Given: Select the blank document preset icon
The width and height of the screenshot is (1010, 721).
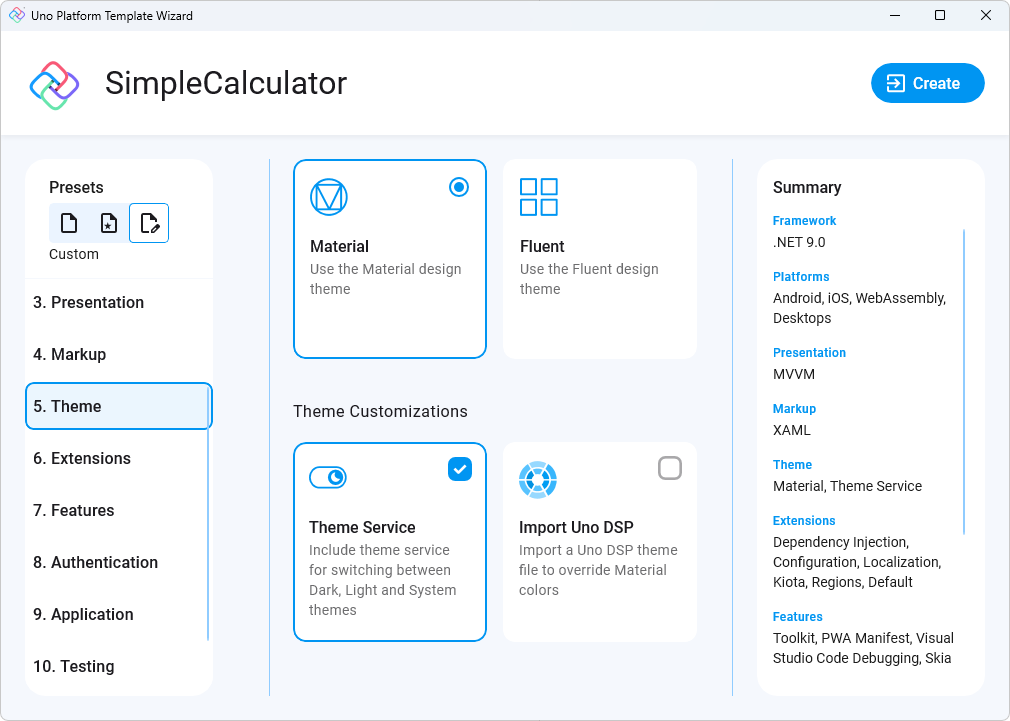Looking at the screenshot, I should pos(68,222).
